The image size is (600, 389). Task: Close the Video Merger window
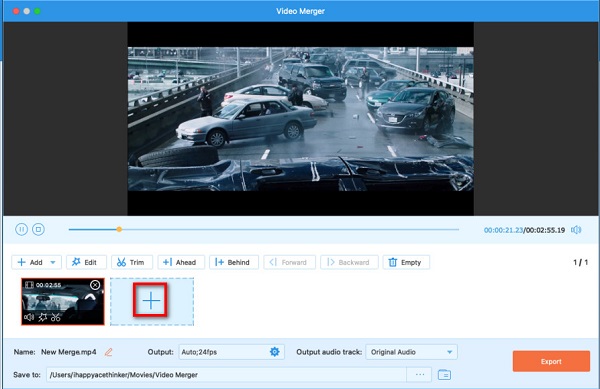[16, 11]
